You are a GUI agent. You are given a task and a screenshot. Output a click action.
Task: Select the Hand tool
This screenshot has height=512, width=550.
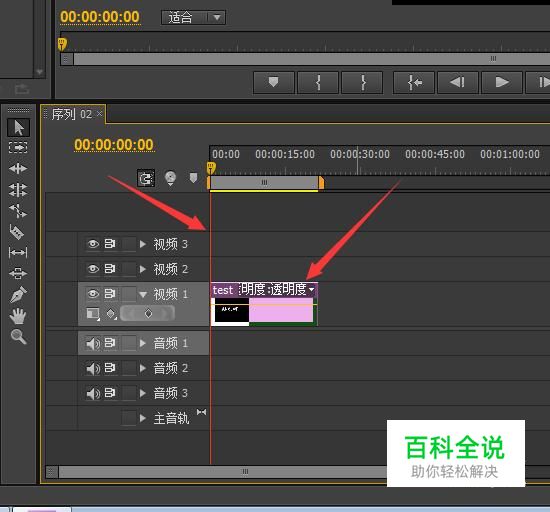pyautogui.click(x=18, y=316)
